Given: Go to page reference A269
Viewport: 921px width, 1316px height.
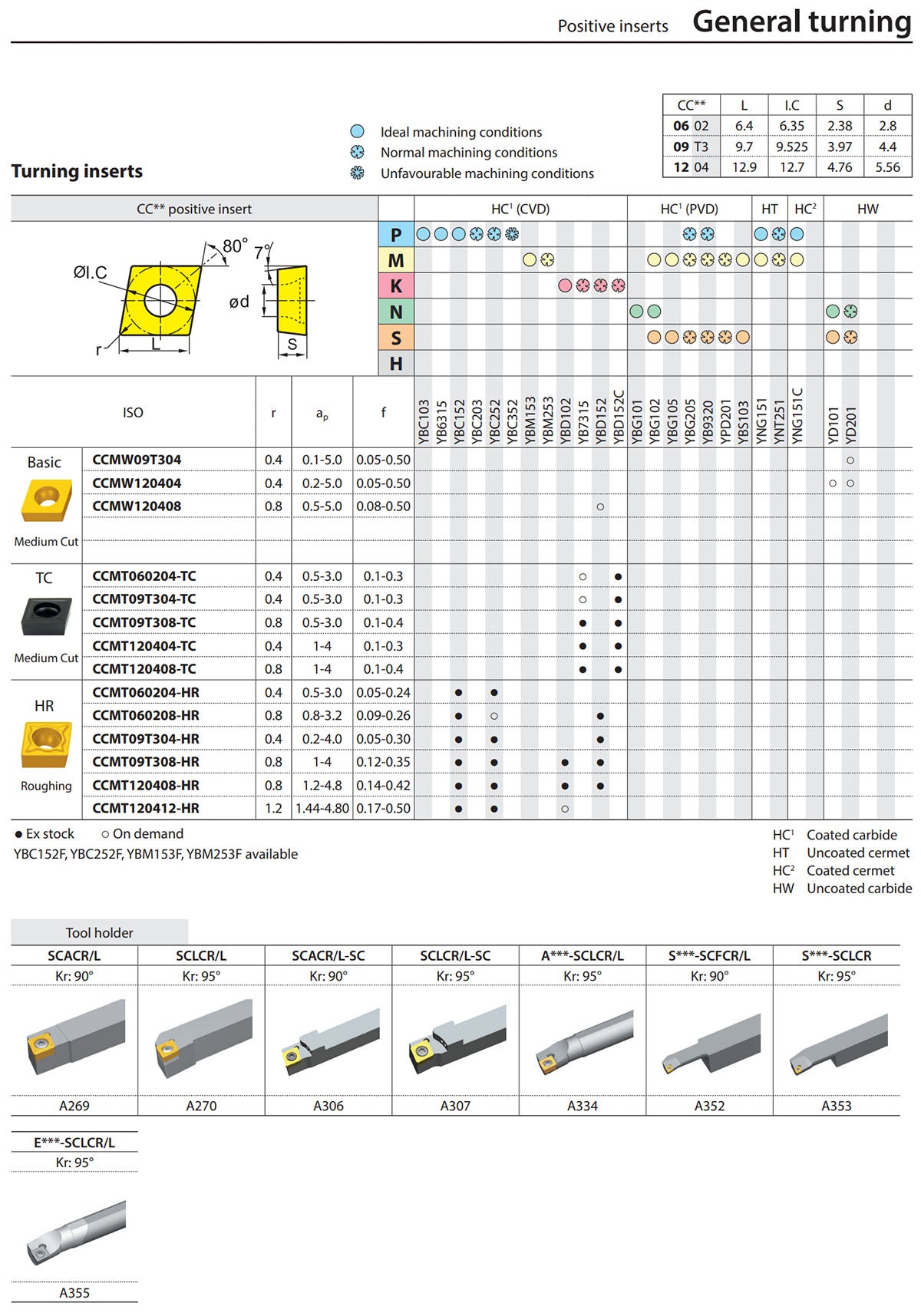Looking at the screenshot, I should [x=74, y=1106].
